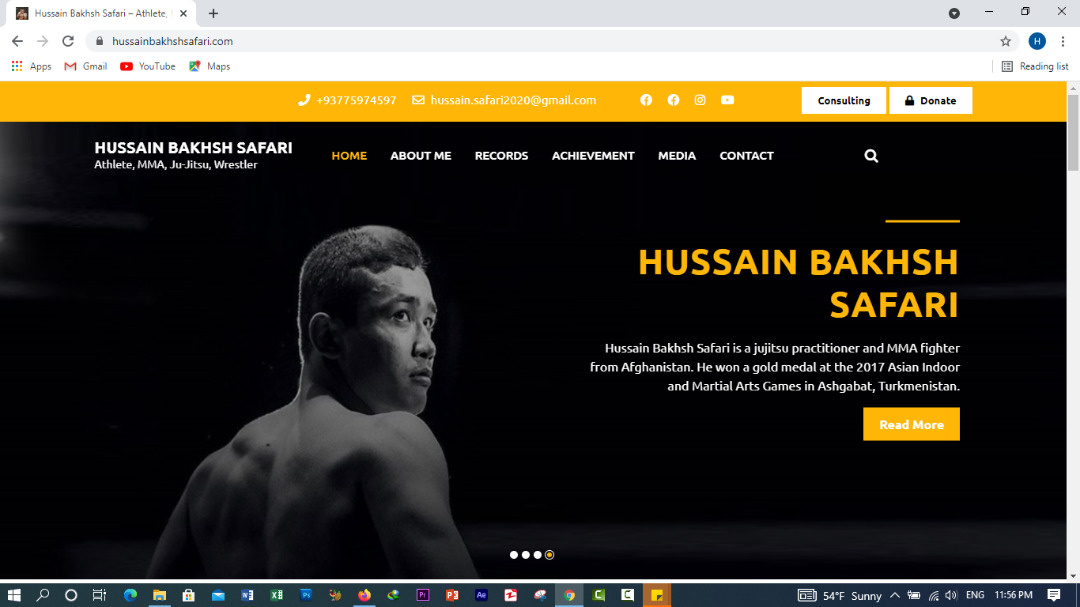Open Adobe Premiere Pro from taskbar
Screen dimensions: 1080x607
[423, 595]
